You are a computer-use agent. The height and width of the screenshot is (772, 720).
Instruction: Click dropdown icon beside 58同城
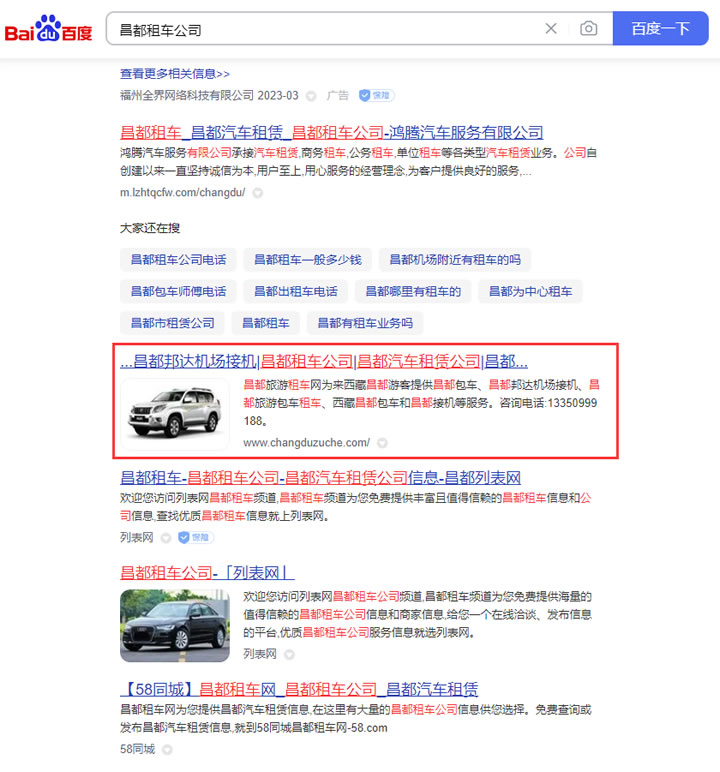tap(167, 749)
